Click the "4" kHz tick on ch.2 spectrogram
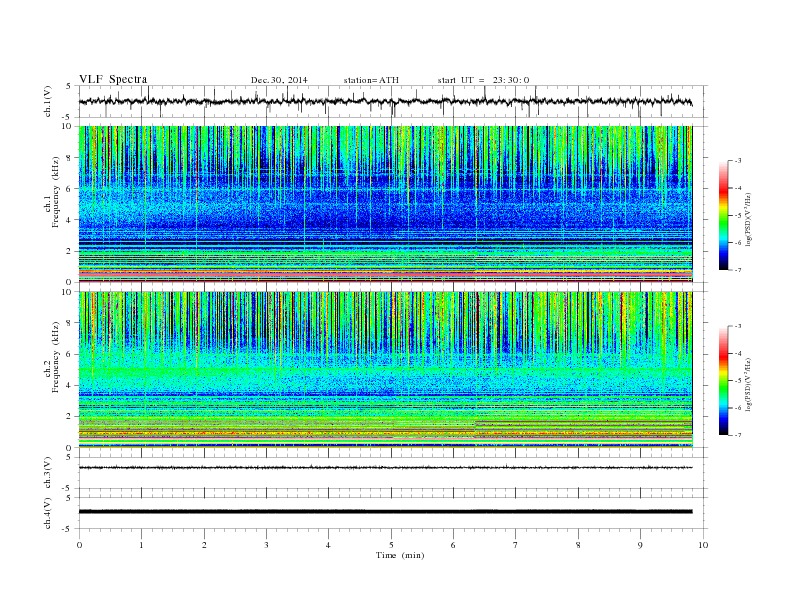This screenshot has height=612, width=792. (70, 385)
